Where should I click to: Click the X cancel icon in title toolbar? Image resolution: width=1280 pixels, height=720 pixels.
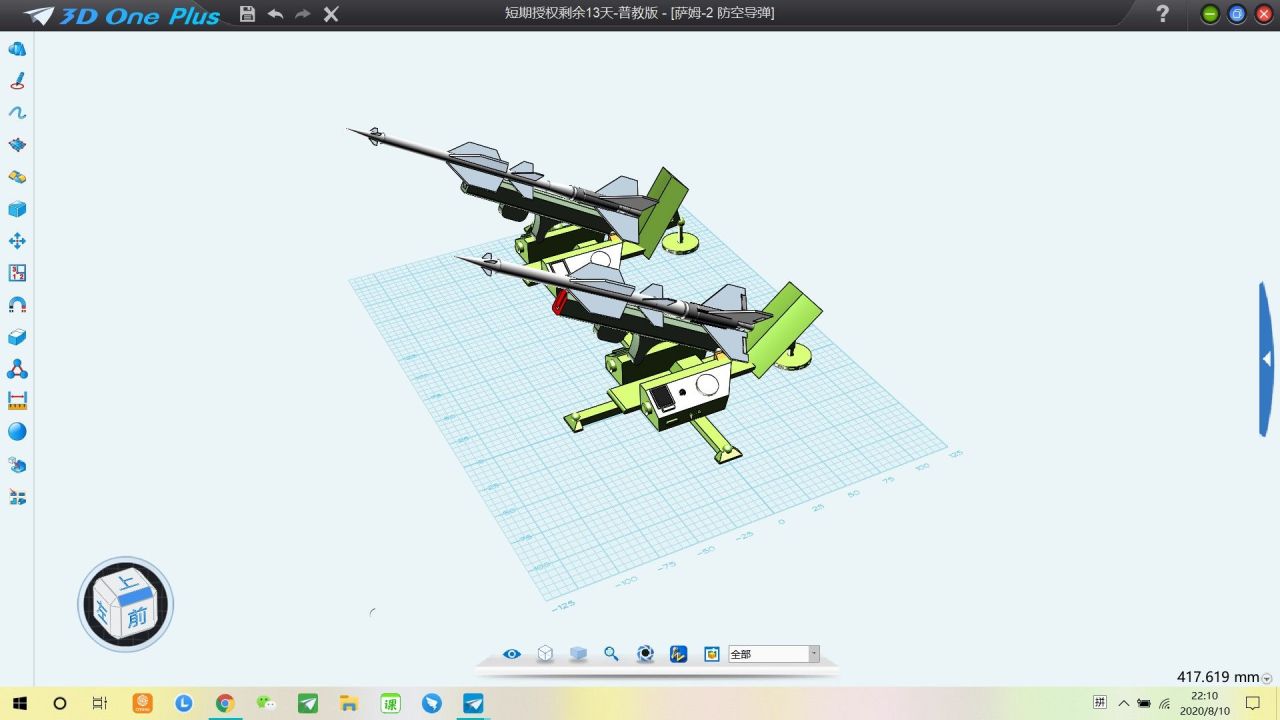tap(331, 14)
